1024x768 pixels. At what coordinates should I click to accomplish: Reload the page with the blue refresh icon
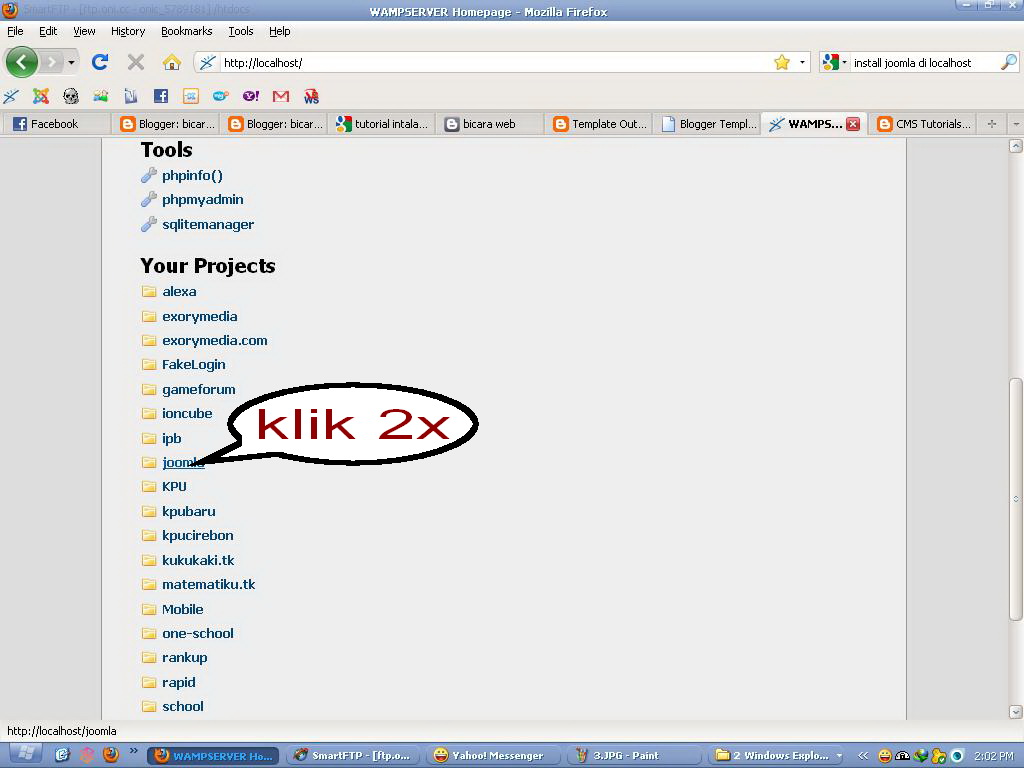coord(100,62)
